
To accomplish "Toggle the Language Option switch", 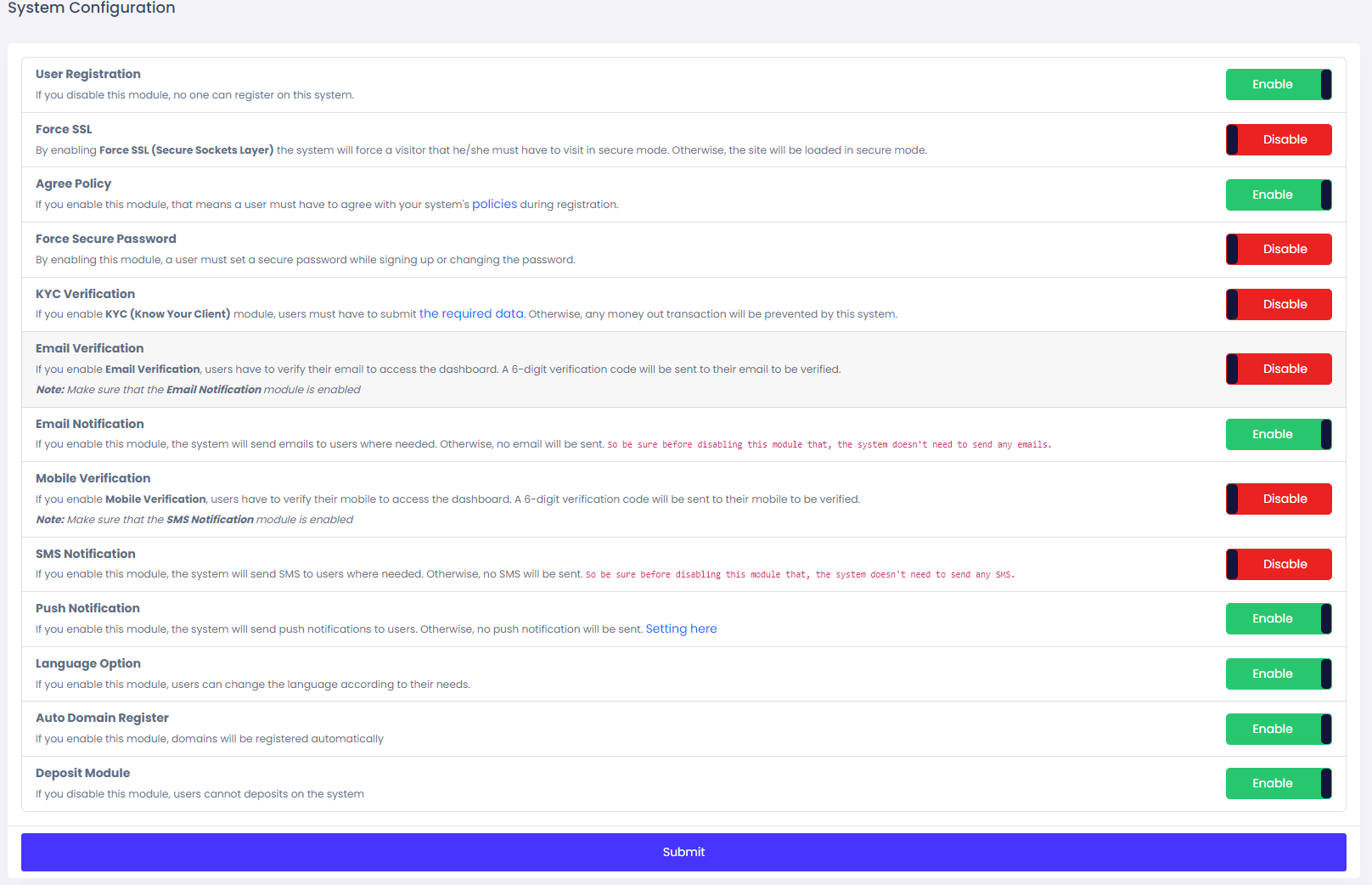I will 1278,674.
